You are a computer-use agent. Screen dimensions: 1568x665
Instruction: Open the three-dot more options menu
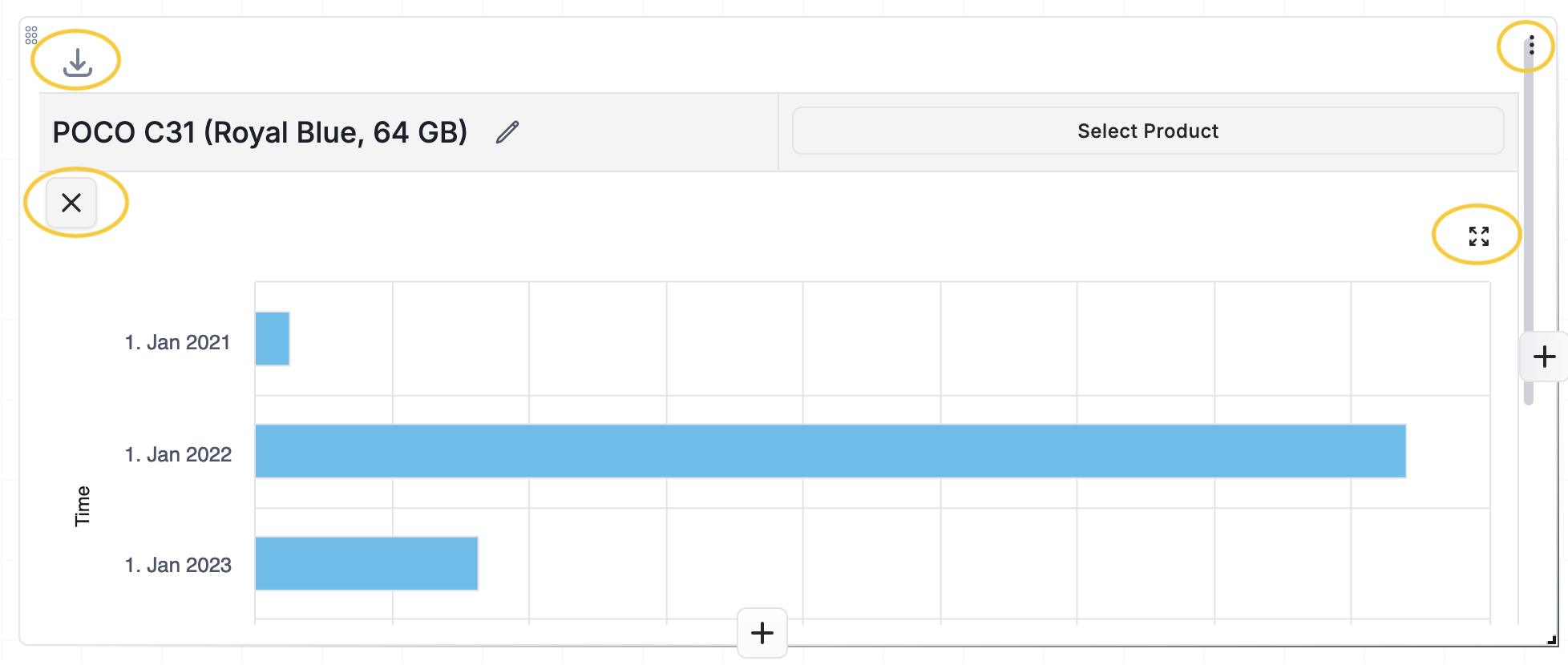pos(1530,46)
